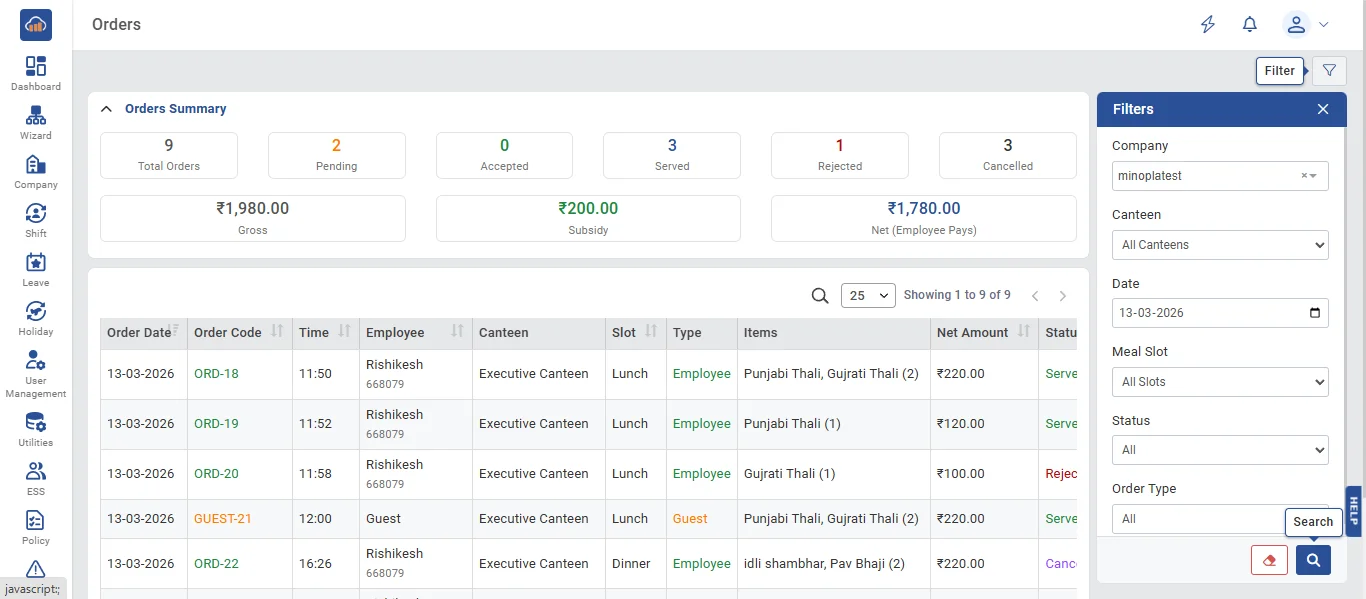
Task: Open the Wizard sidebar item
Action: click(36, 123)
